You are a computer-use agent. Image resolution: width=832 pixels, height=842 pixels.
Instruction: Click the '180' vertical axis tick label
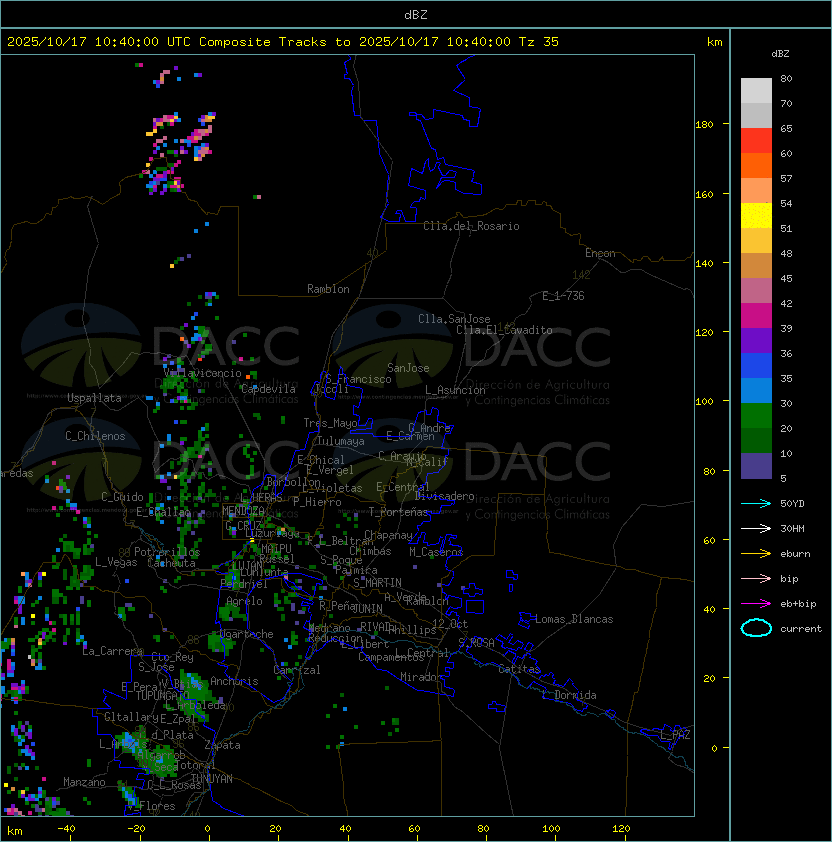pos(704,125)
